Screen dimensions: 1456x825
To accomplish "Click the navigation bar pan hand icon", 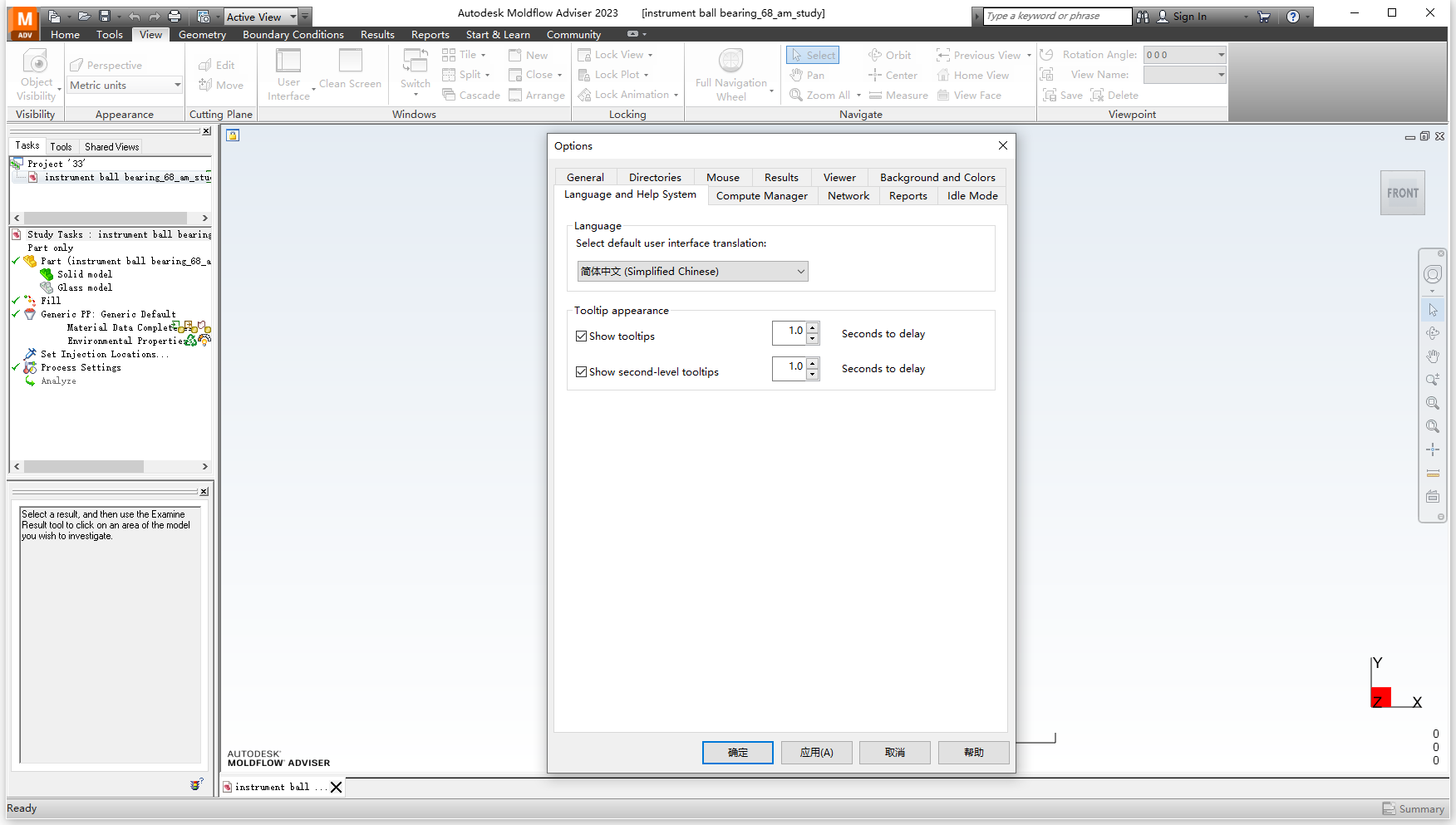I will pyautogui.click(x=1433, y=356).
